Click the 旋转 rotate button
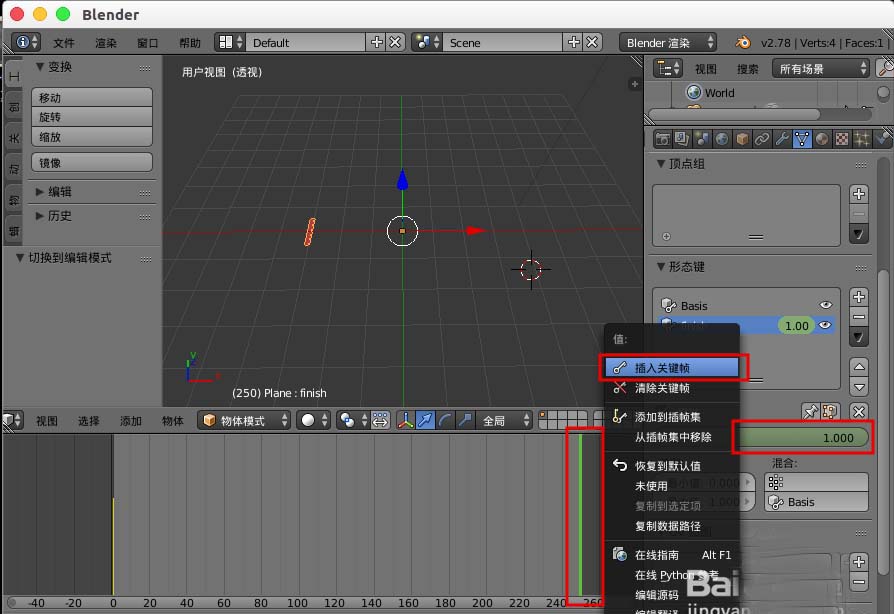 click(x=92, y=117)
